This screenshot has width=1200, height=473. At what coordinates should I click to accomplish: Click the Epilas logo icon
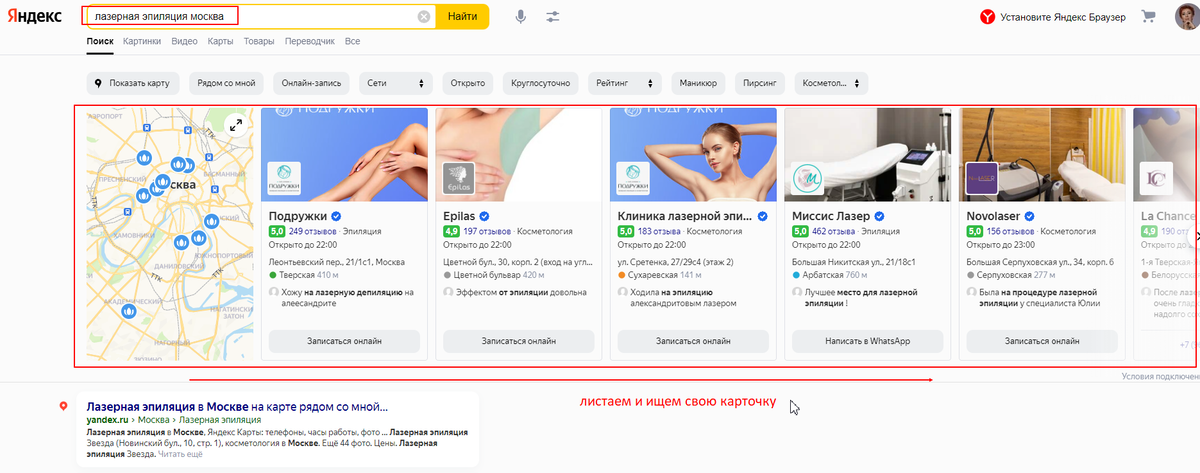tap(458, 179)
